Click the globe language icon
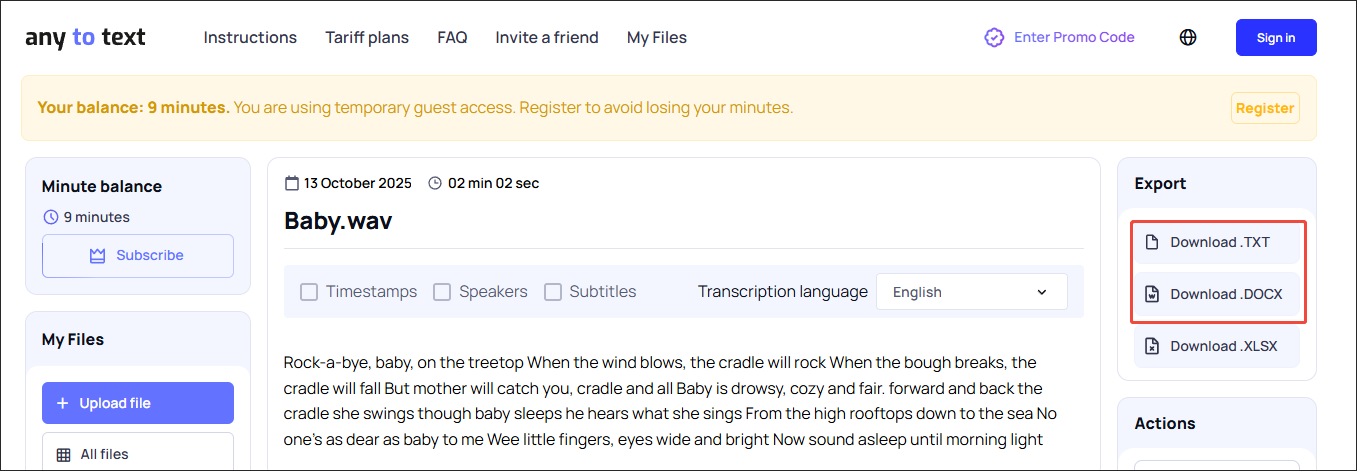This screenshot has height=471, width=1357. 1188,38
